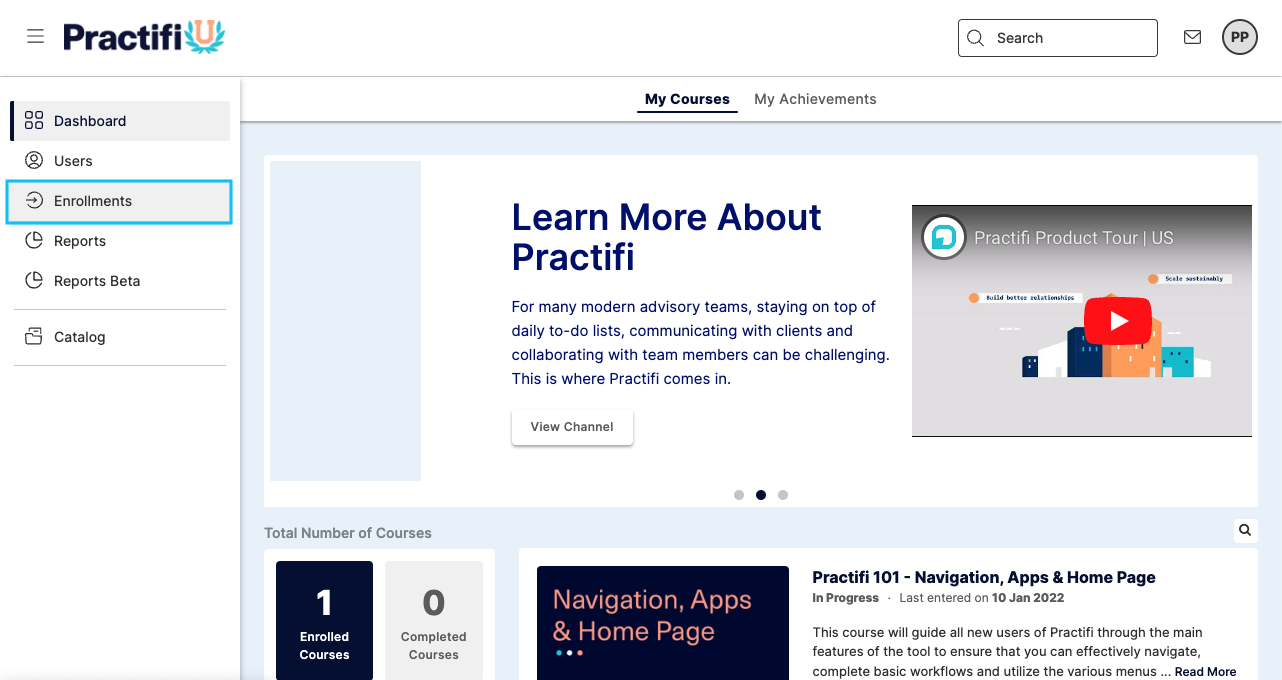Open the Practifi Product Tour | US title

point(1074,238)
